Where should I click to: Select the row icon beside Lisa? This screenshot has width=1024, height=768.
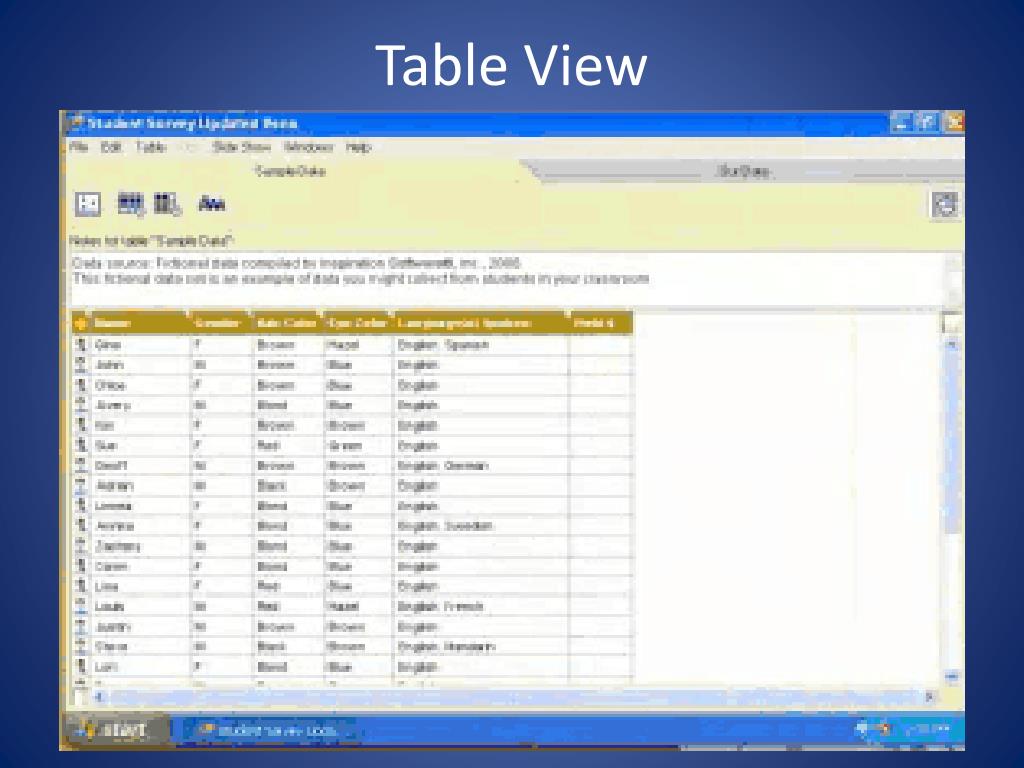(82, 586)
